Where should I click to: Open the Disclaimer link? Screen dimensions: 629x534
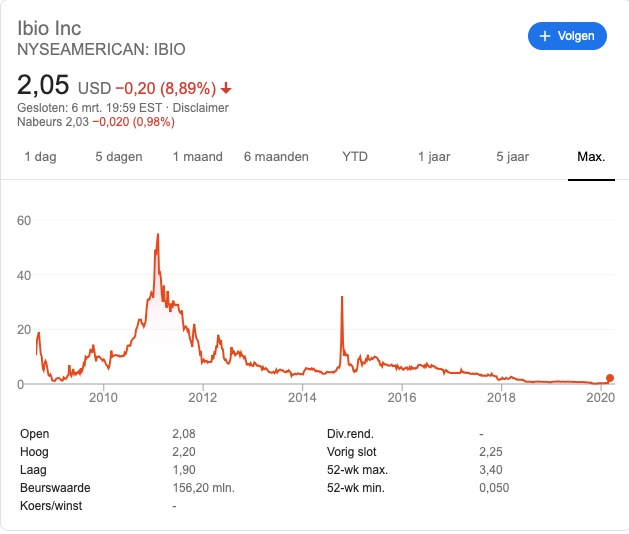[x=201, y=108]
